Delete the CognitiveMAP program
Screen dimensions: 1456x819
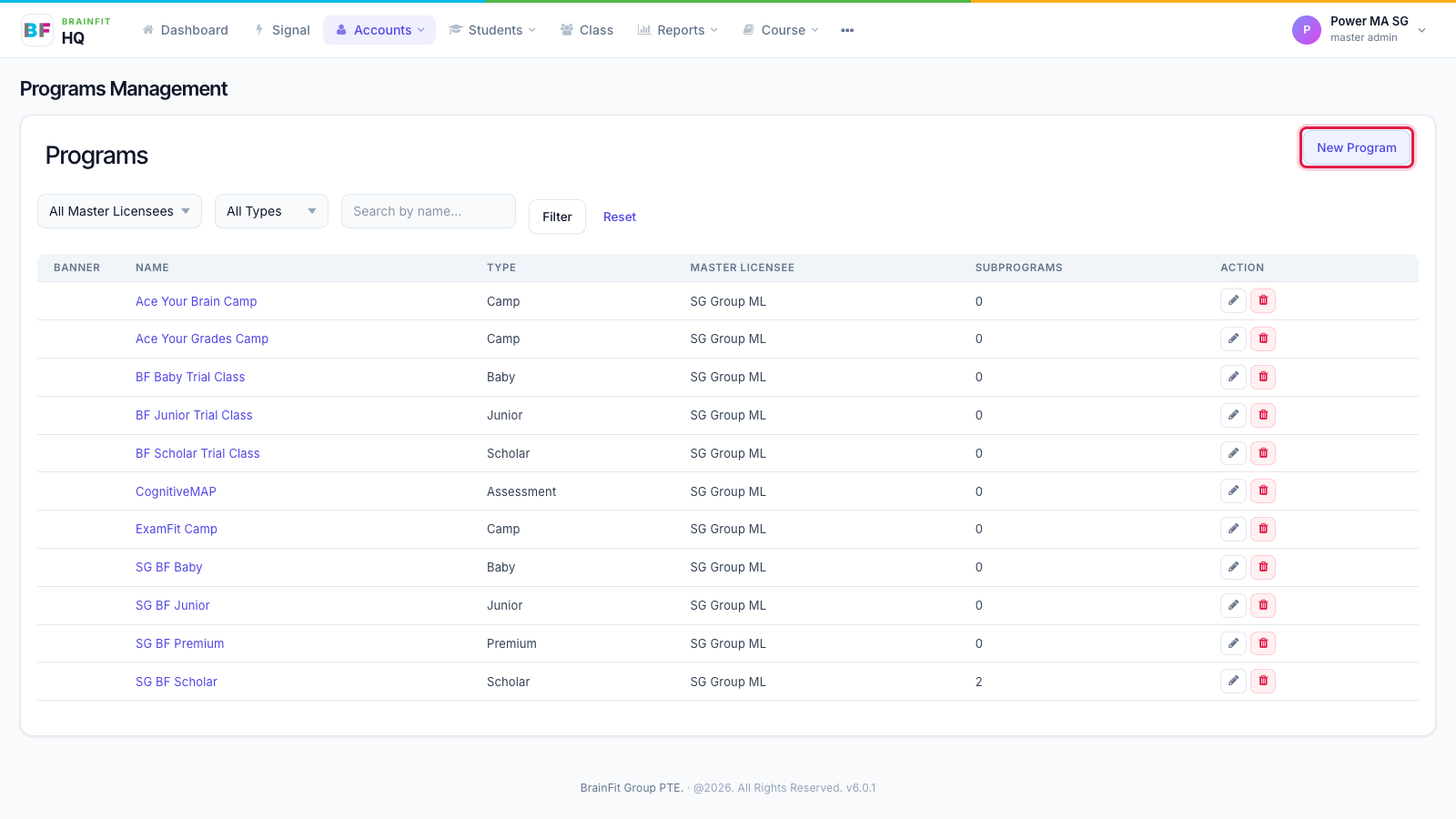(1263, 490)
